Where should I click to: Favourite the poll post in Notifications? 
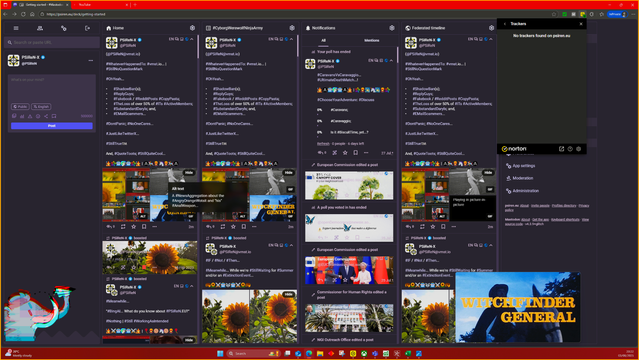pos(345,153)
